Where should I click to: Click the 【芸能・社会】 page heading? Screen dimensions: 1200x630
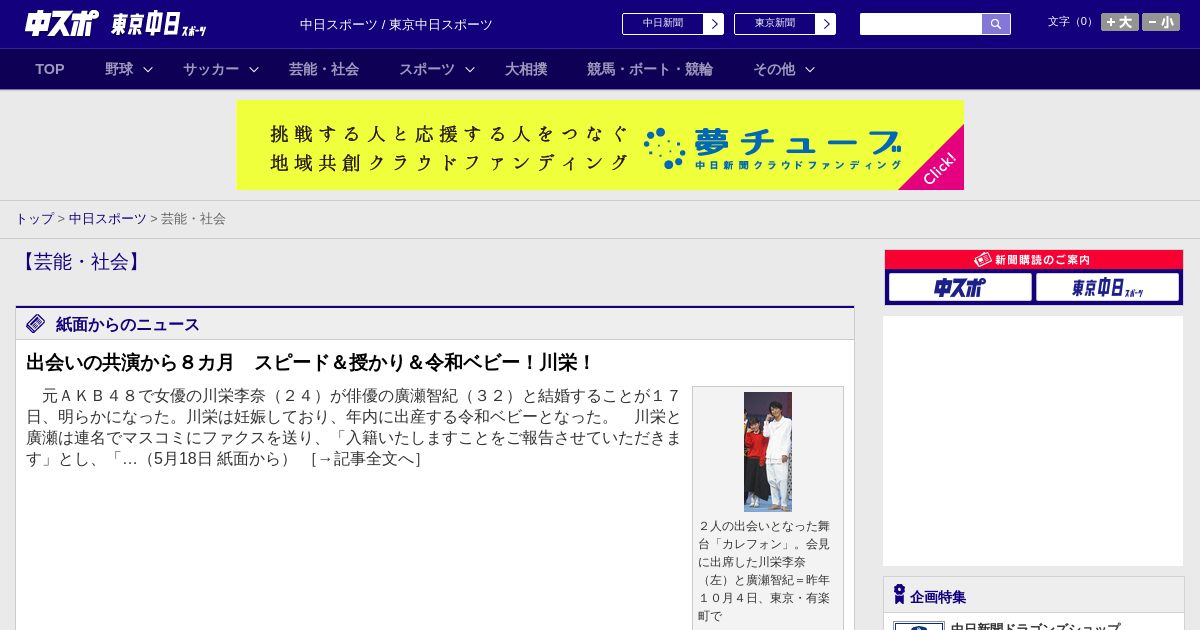81,262
